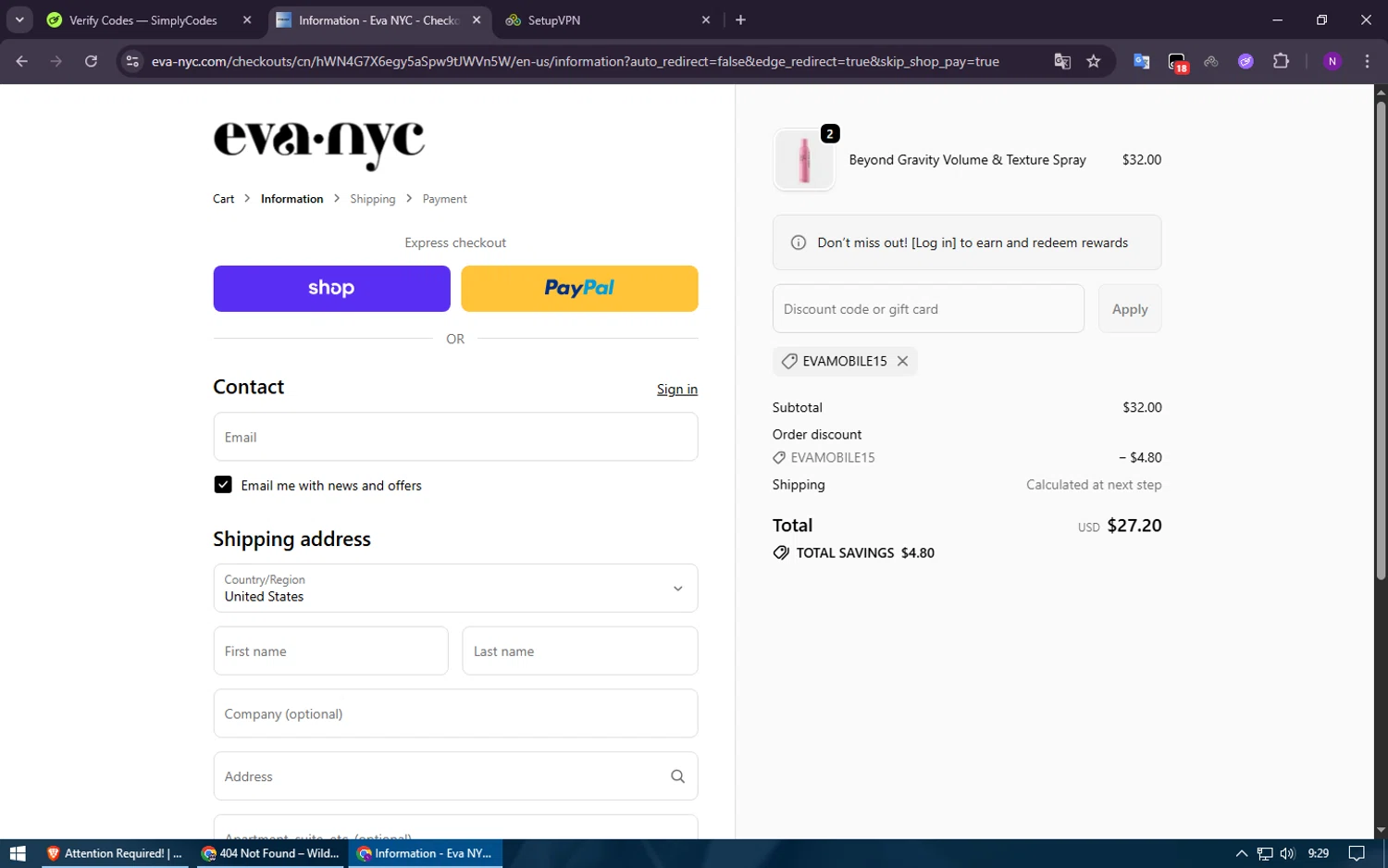Go to Cart breadcrumb link
1388x868 pixels.
(223, 199)
